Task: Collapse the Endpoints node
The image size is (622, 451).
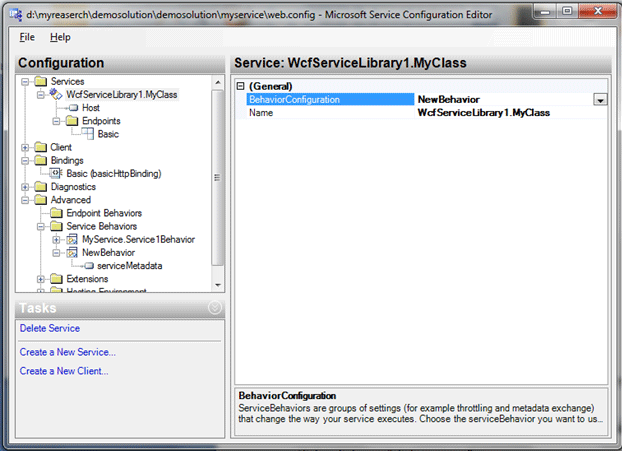Action: coord(56,121)
